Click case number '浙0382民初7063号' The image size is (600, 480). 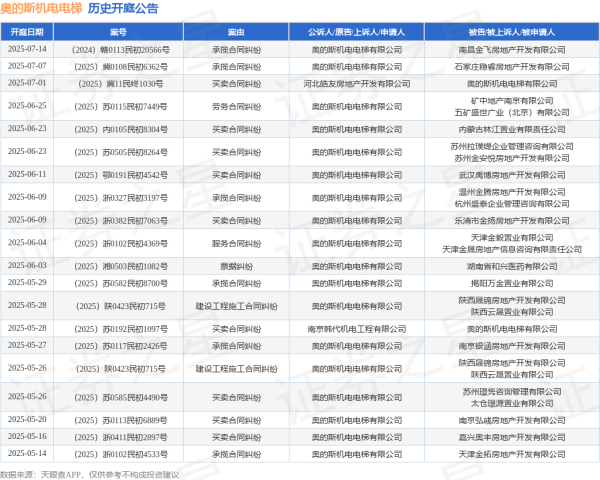click(121, 221)
